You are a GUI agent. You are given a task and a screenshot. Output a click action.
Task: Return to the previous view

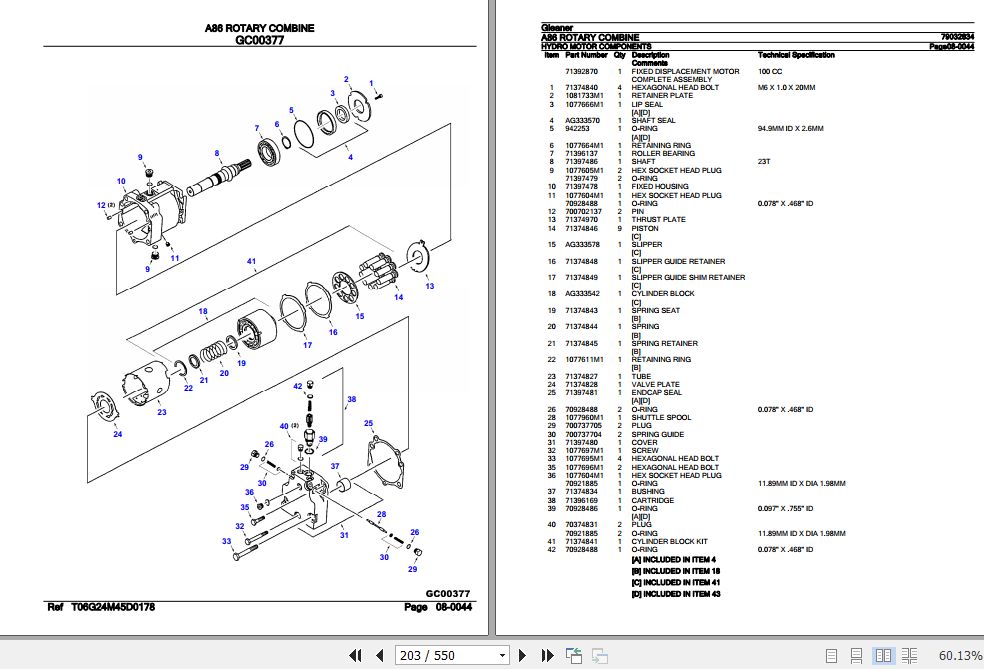pos(573,655)
